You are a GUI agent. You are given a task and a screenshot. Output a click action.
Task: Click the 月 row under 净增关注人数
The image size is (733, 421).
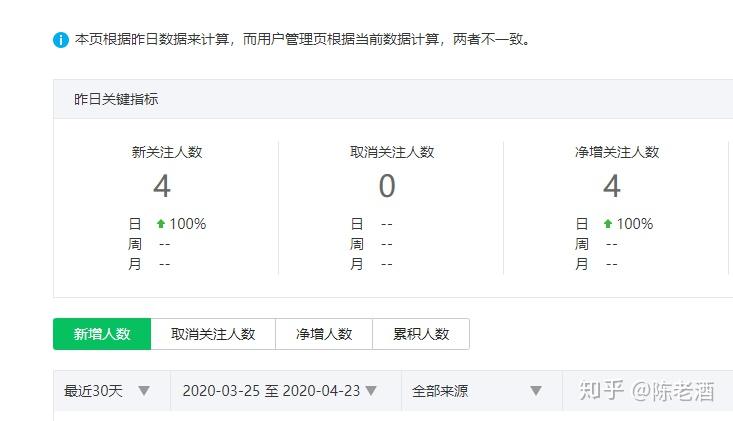pos(596,264)
